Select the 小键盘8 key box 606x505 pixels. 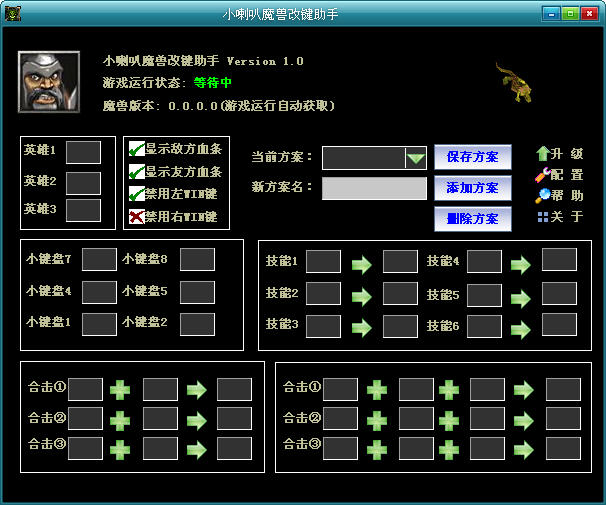pyautogui.click(x=197, y=259)
